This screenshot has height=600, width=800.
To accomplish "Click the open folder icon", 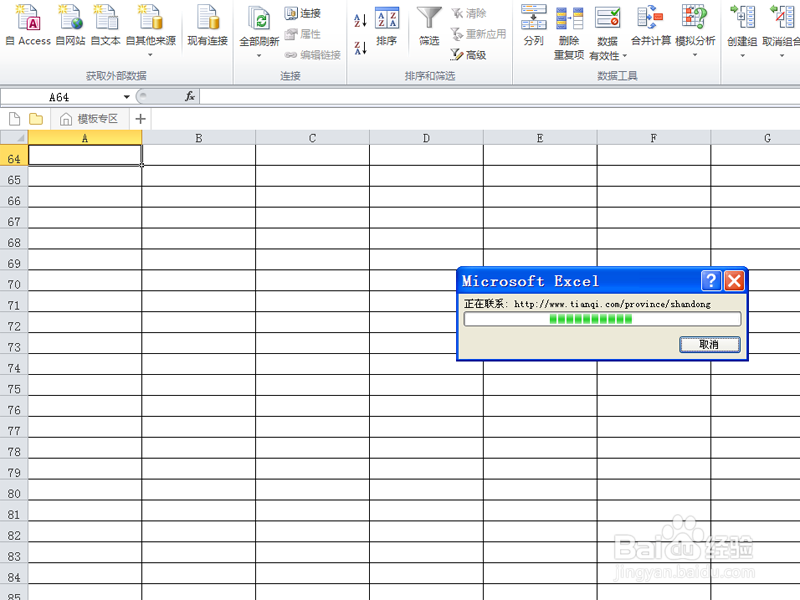I will 36,119.
